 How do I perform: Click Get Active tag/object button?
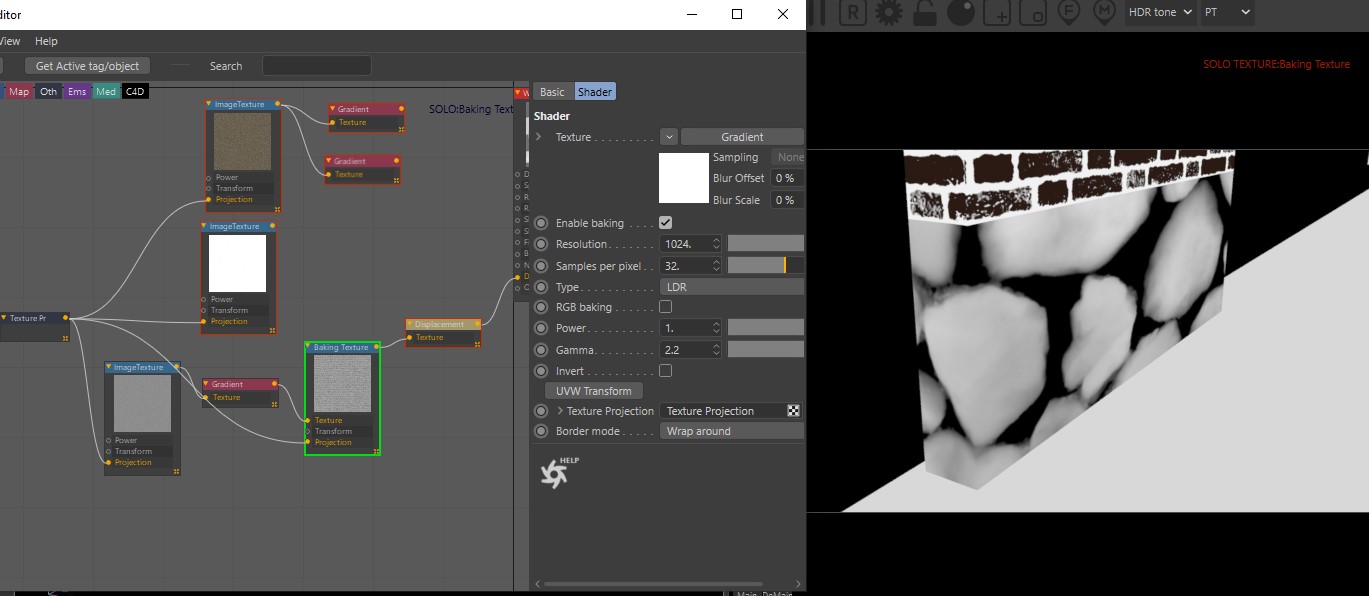(x=88, y=66)
